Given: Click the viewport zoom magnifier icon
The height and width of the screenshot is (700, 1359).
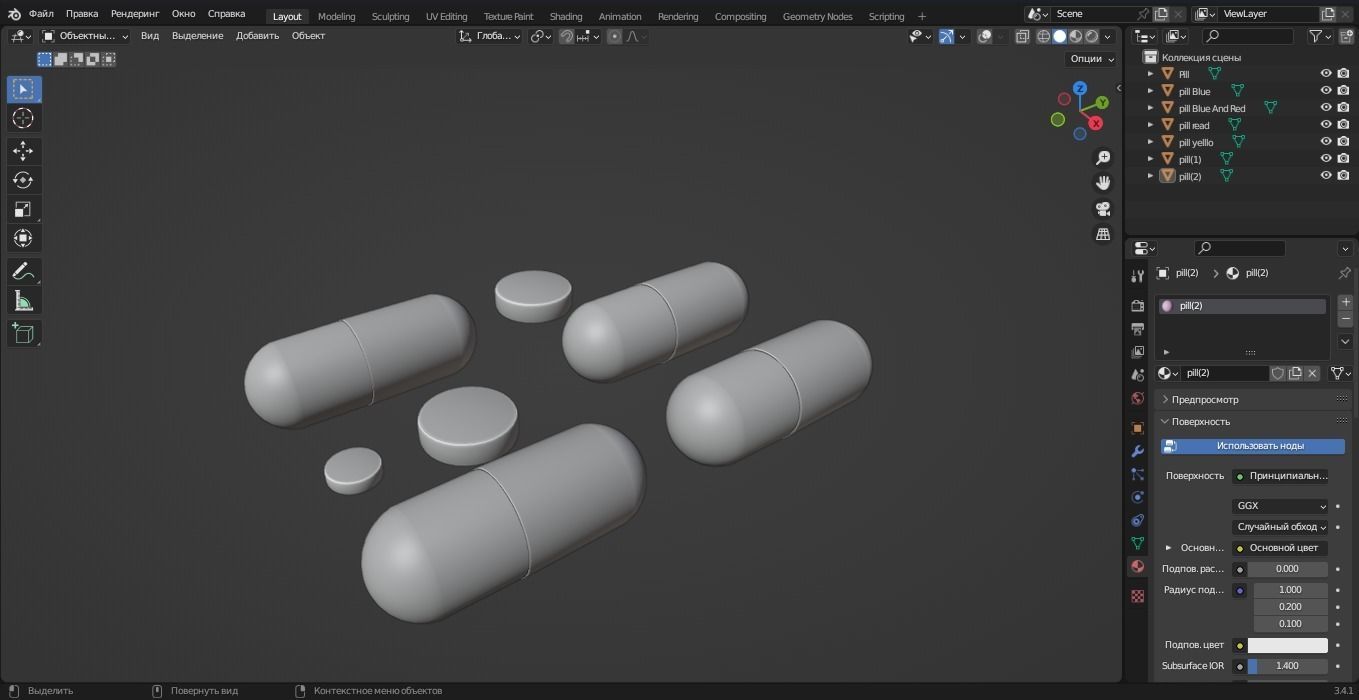Looking at the screenshot, I should [x=1103, y=158].
